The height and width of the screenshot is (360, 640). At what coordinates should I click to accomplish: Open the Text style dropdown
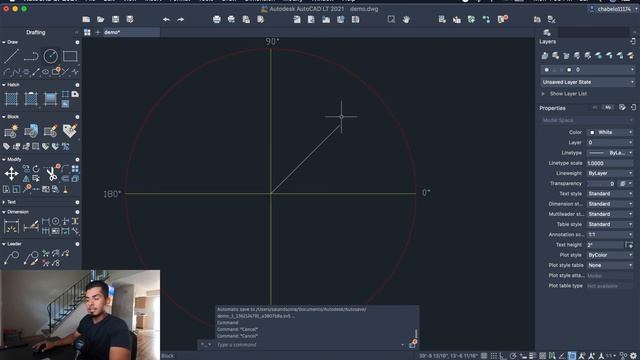point(610,193)
